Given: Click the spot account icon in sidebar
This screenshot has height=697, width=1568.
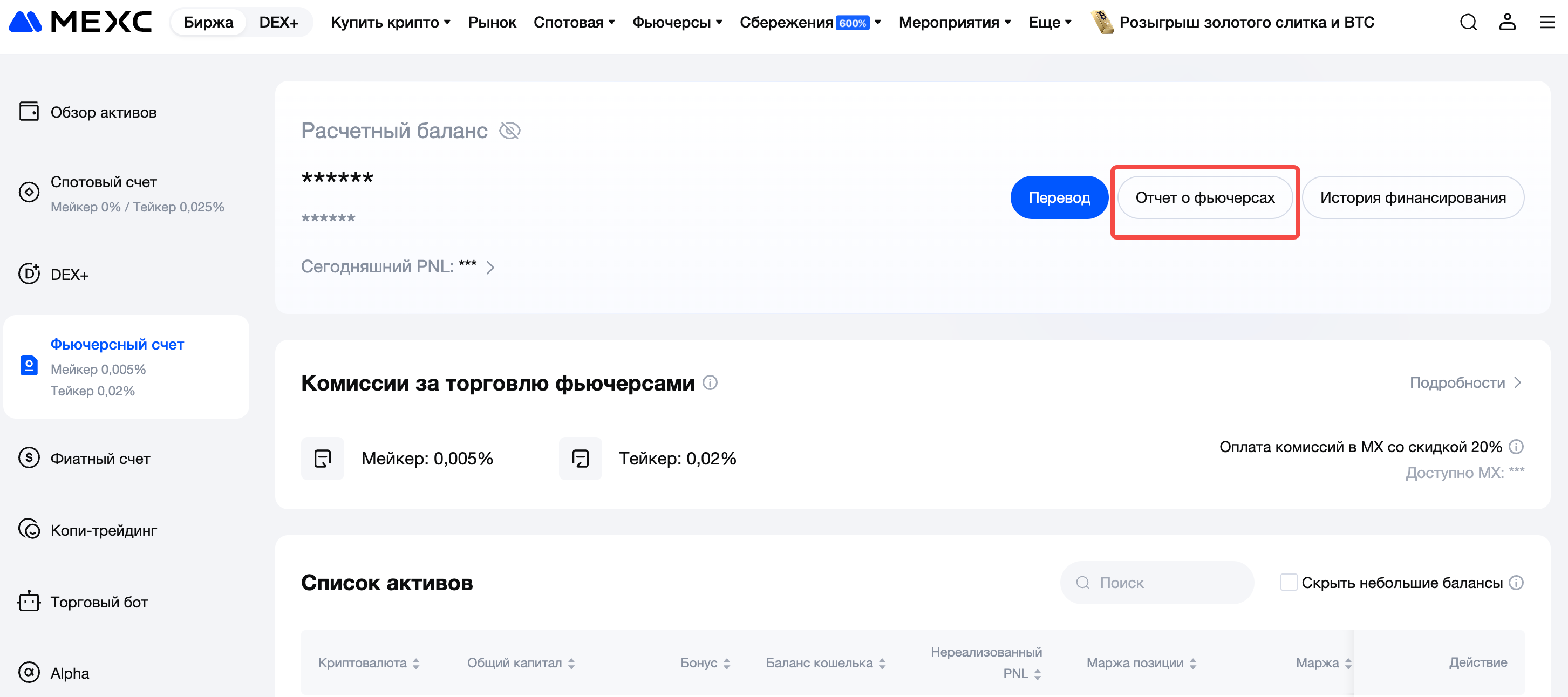Looking at the screenshot, I should (x=29, y=193).
